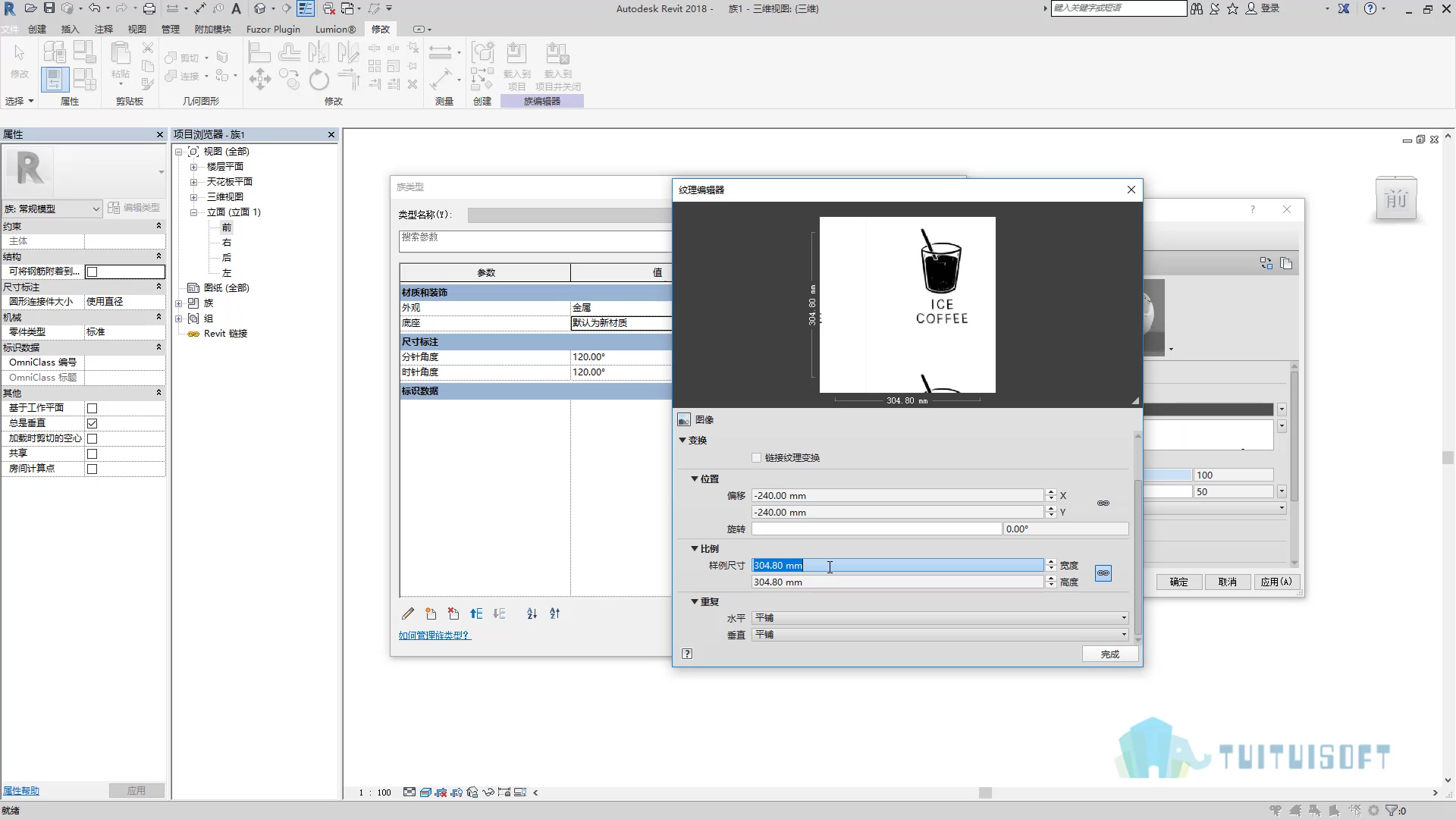This screenshot has height=819, width=1456.
Task: Click the new parameter icon
Action: [431, 613]
